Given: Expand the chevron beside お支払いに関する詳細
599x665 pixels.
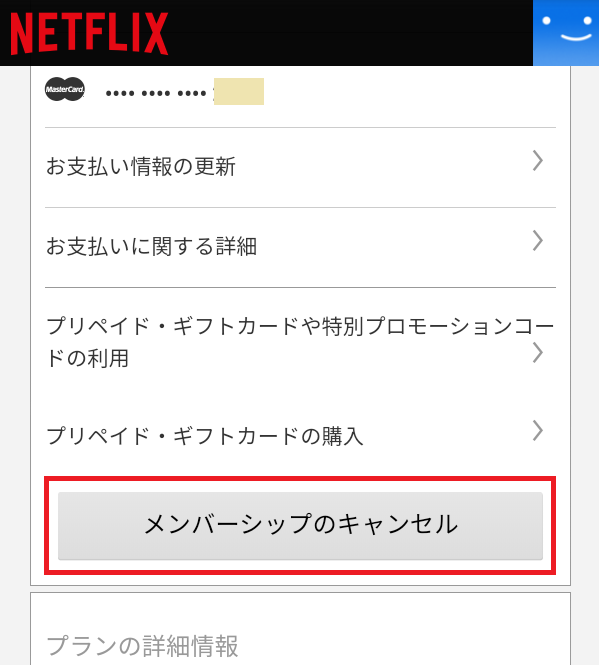Looking at the screenshot, I should pos(537,241).
